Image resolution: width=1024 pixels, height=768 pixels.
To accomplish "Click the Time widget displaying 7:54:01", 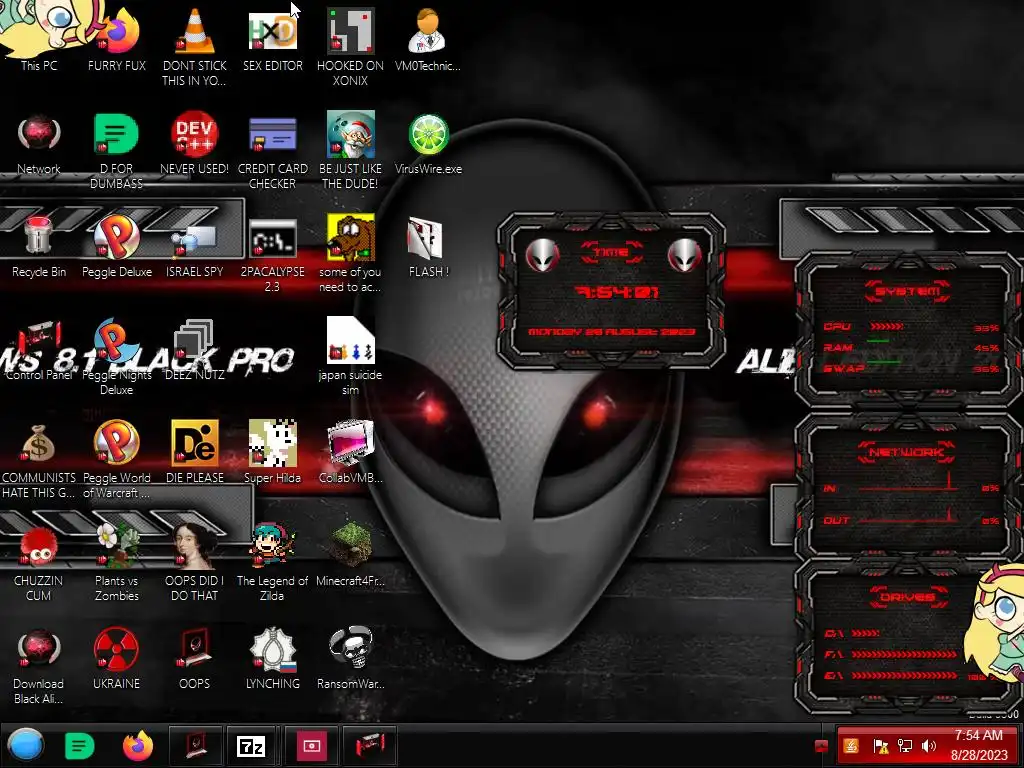I will coord(611,290).
